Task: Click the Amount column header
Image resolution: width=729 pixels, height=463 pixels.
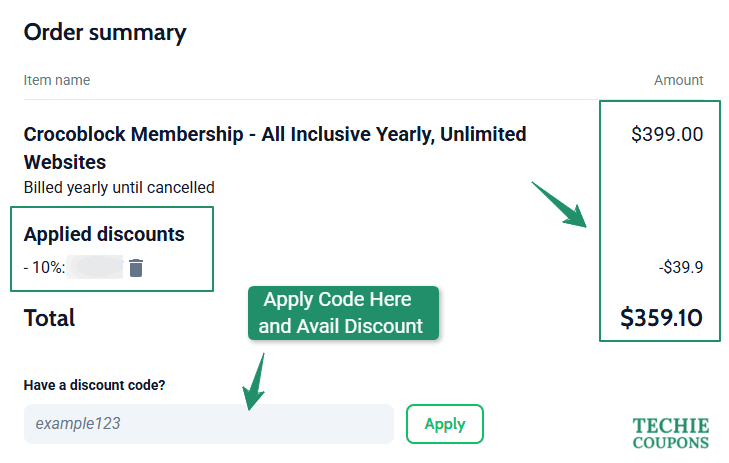Action: tap(678, 80)
